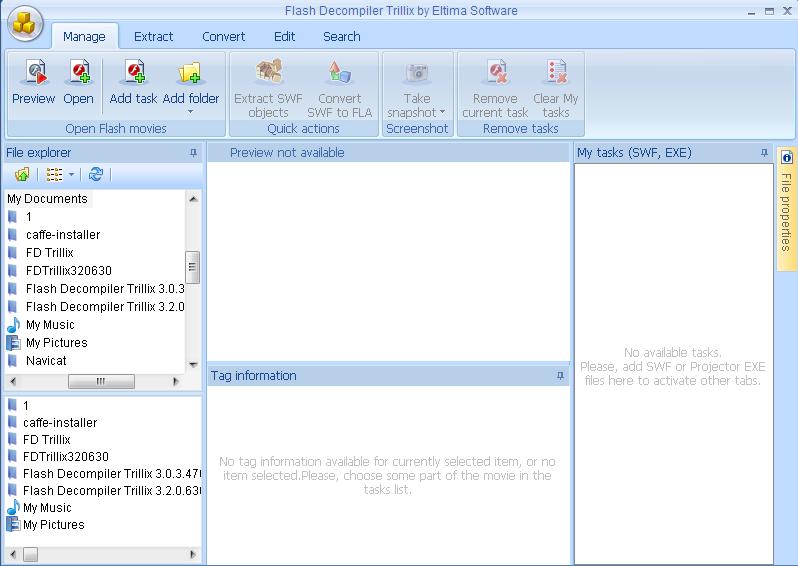Click Flash Decompiler Trillix 3.2.0.63 in lower list

tap(111, 491)
